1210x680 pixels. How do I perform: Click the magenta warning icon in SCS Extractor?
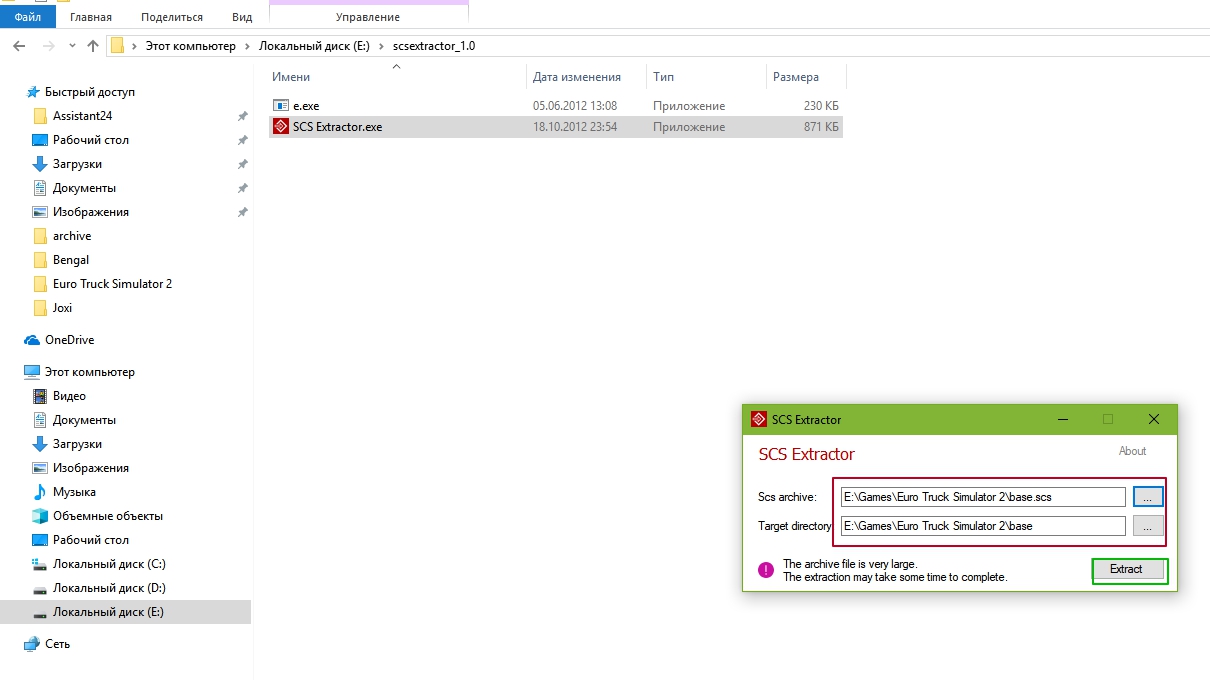pyautogui.click(x=766, y=570)
